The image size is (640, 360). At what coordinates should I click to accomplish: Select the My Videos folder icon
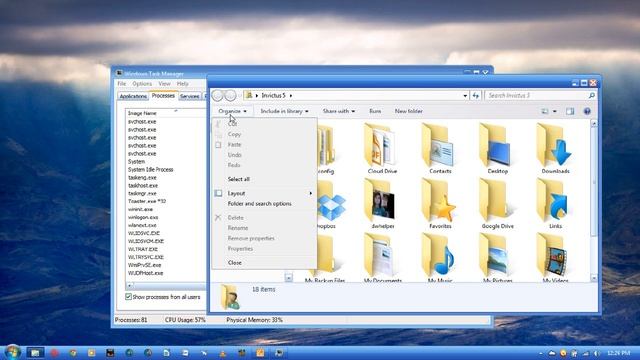[553, 255]
